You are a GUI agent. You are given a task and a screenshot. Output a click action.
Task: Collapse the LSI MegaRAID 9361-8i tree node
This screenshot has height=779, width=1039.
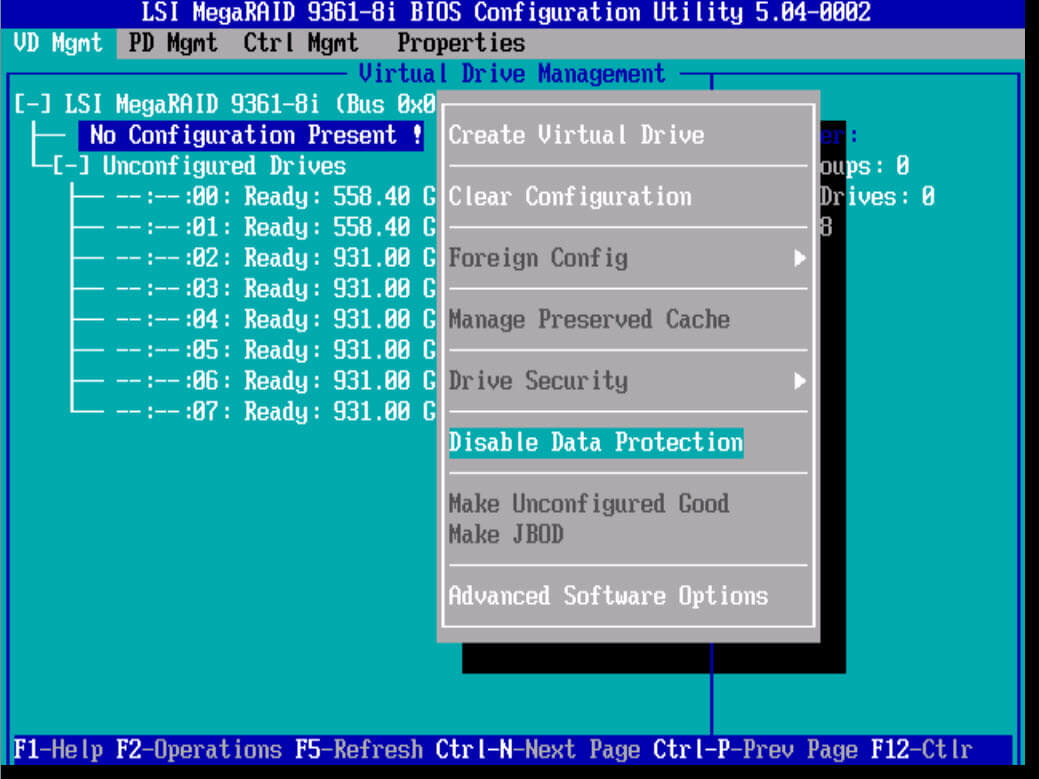[x=28, y=104]
